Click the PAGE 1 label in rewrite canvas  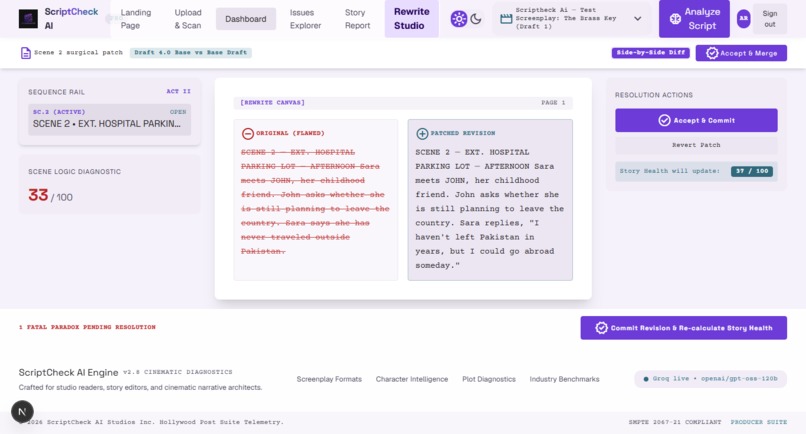553,103
